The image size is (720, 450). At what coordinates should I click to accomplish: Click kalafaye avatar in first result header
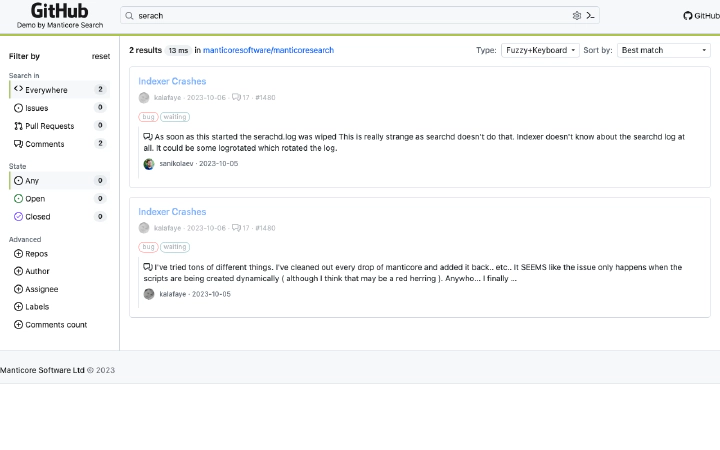pyautogui.click(x=144, y=98)
